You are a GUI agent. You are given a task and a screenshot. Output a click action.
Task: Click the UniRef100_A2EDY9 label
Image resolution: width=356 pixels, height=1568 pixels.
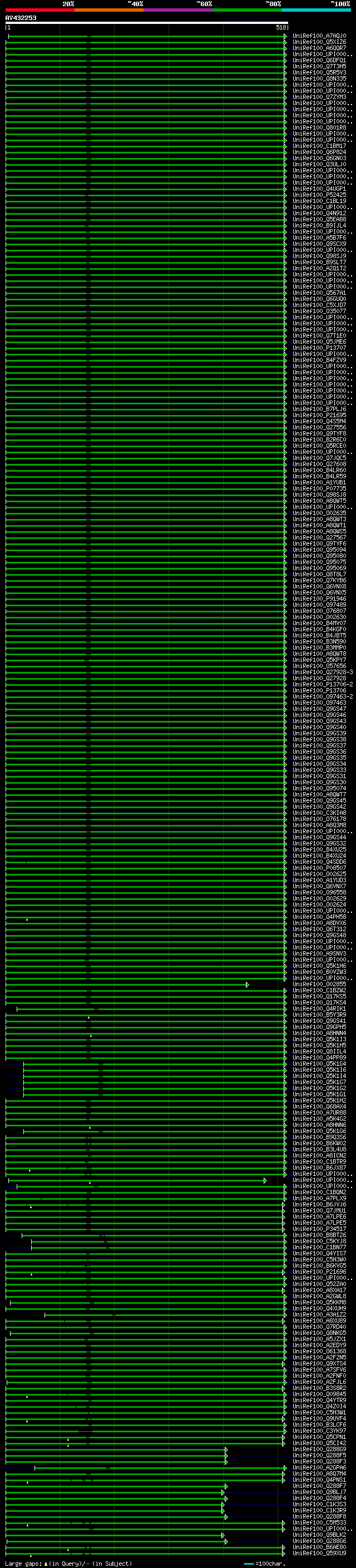click(319, 1345)
